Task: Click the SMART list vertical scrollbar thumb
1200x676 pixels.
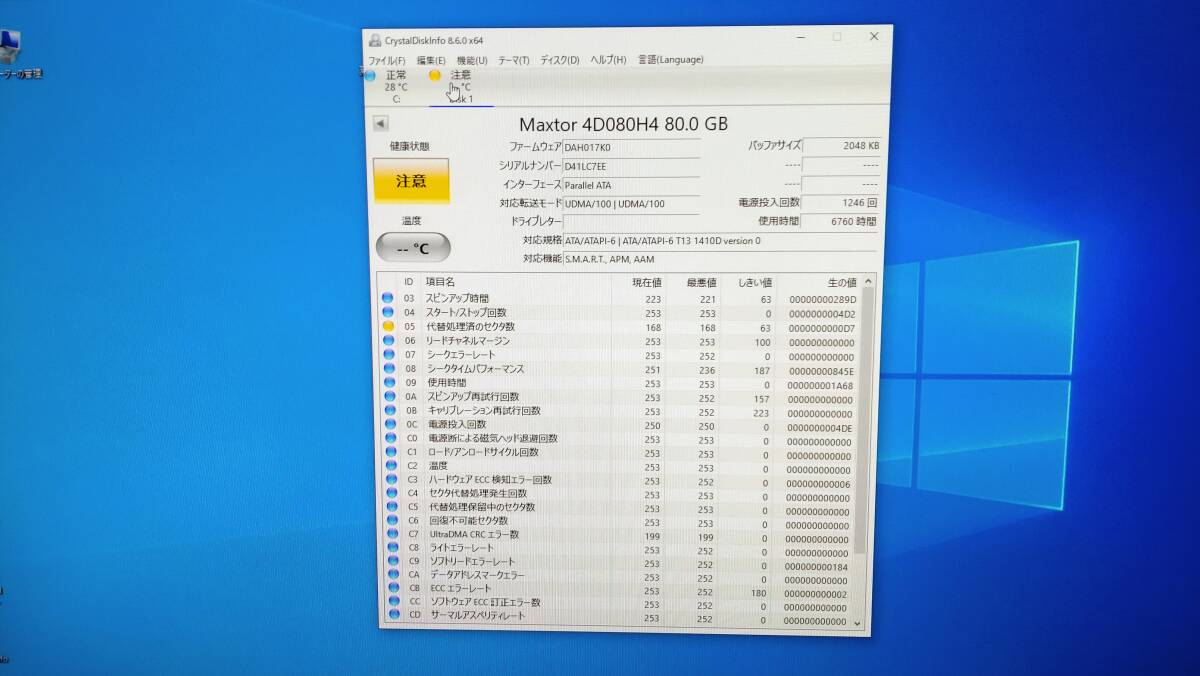Action: point(865,420)
